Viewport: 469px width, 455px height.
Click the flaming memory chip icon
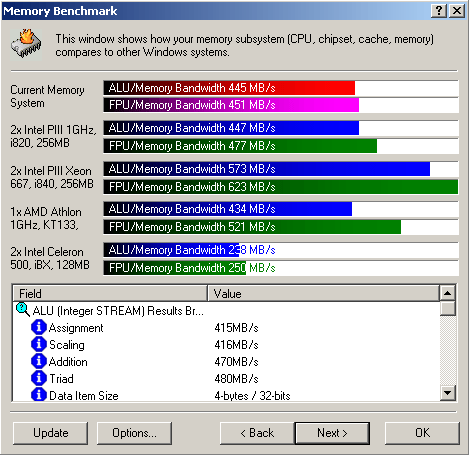(x=26, y=44)
